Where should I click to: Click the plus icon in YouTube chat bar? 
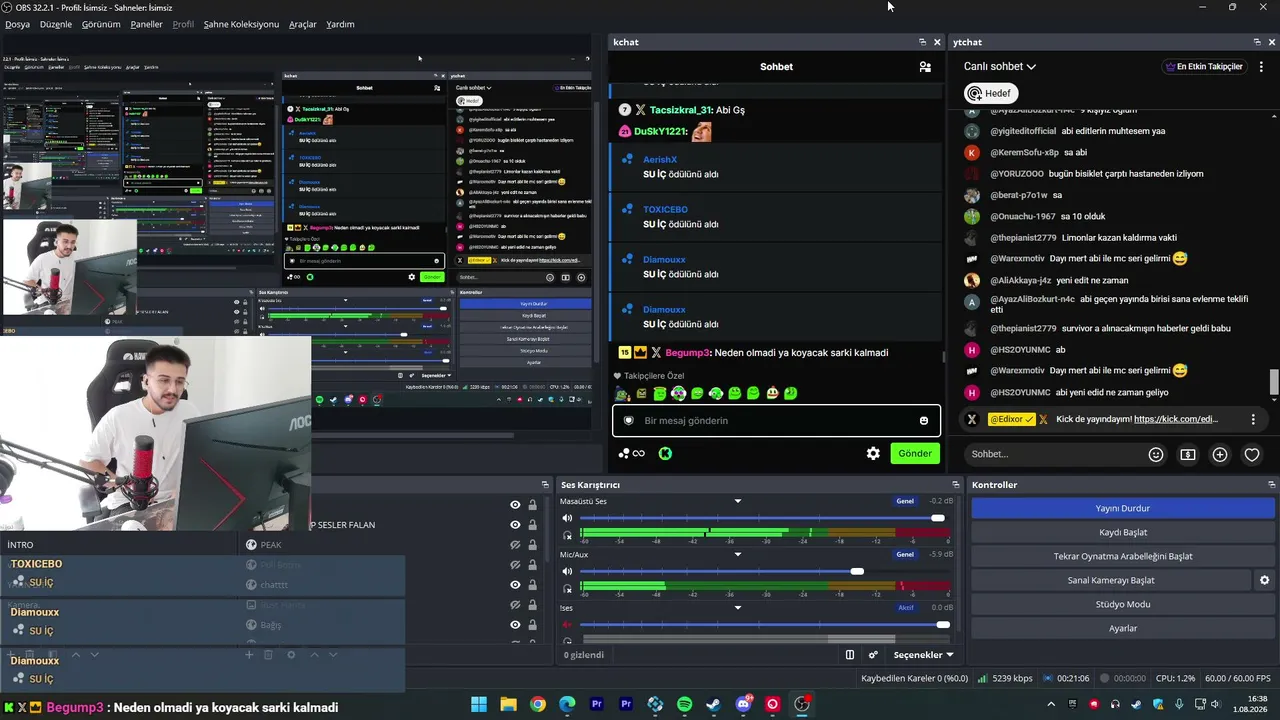click(1220, 454)
